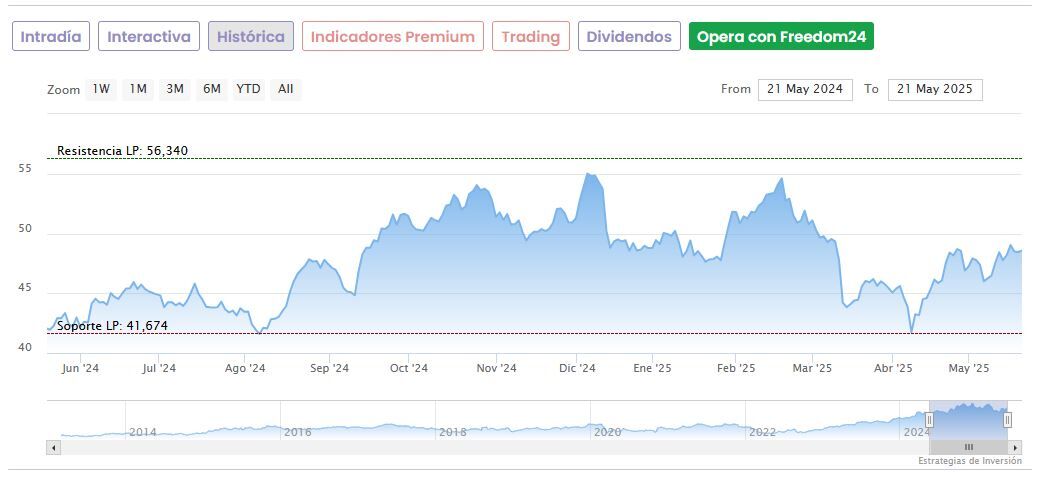1041x479 pixels.
Task: Click the To date input field
Action: [935, 89]
